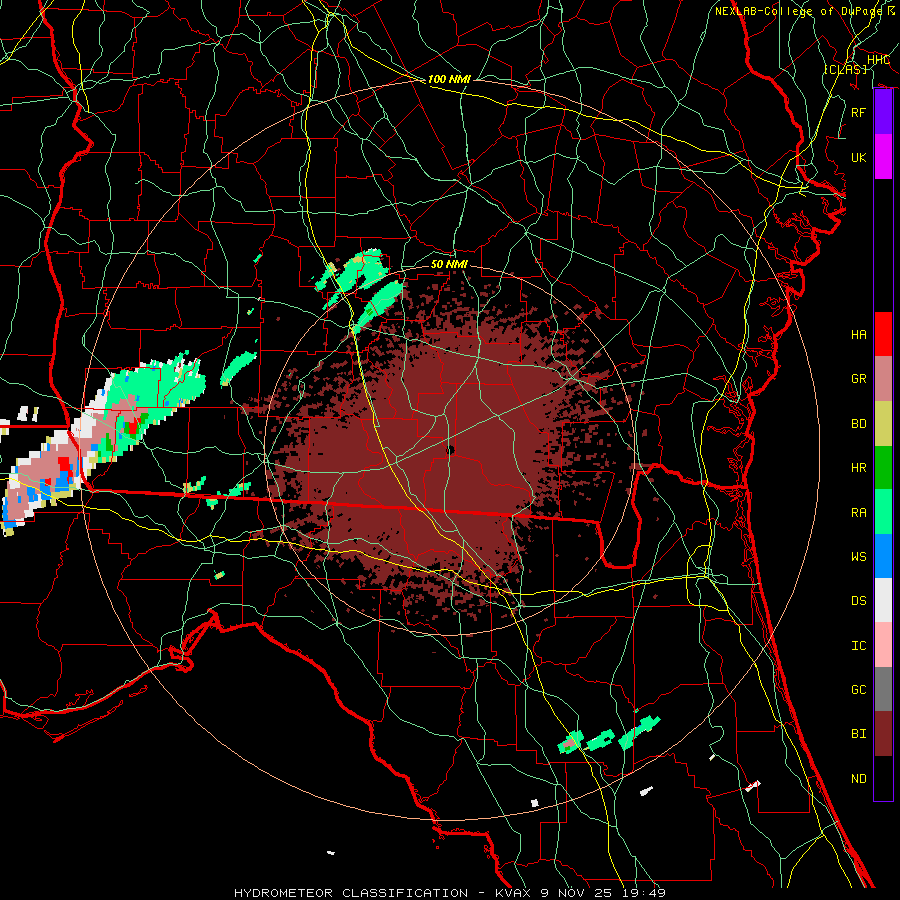Click the light pink IC legend swatch
The width and height of the screenshot is (900, 900).
[883, 645]
